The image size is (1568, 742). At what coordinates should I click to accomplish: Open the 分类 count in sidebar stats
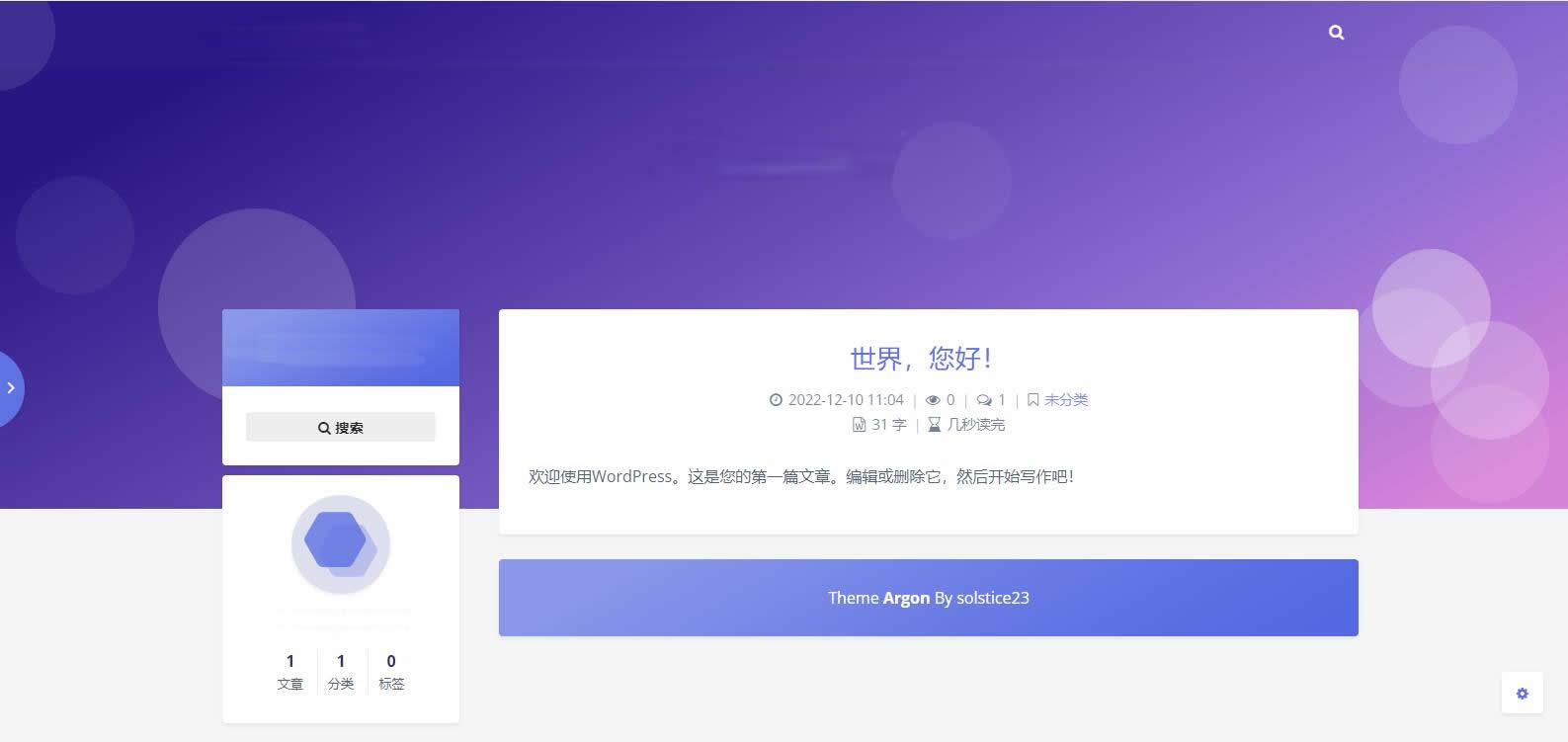pyautogui.click(x=341, y=671)
